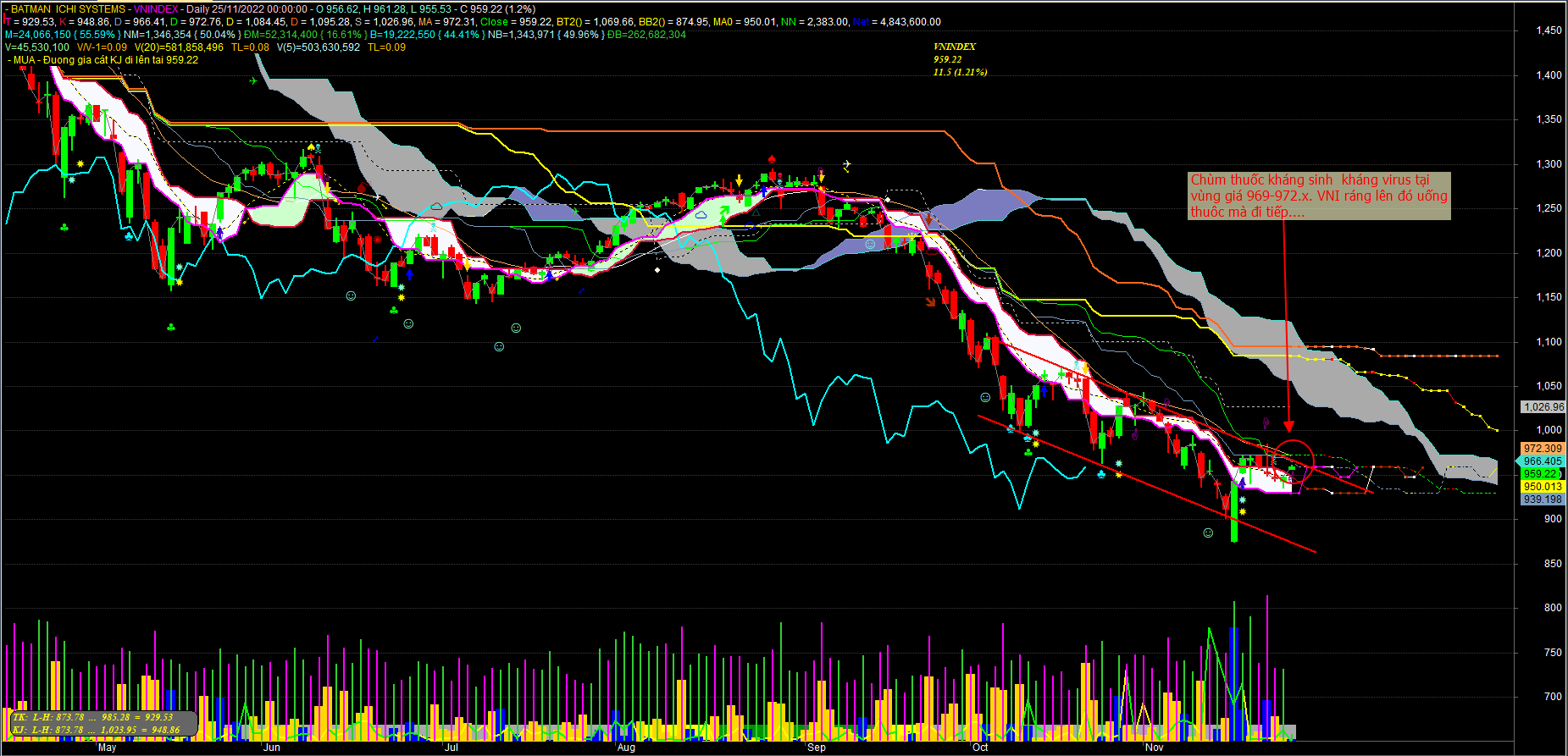Click the red arrowhead pointing at the circle
Viewport: 1568px width, 756px height.
pos(1288,426)
